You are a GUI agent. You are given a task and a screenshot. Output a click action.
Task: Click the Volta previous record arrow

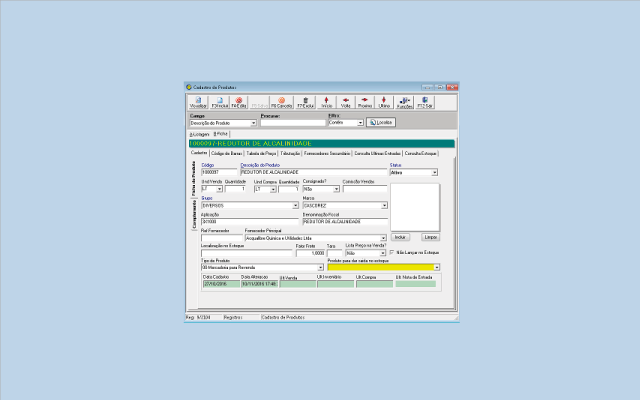point(345,101)
